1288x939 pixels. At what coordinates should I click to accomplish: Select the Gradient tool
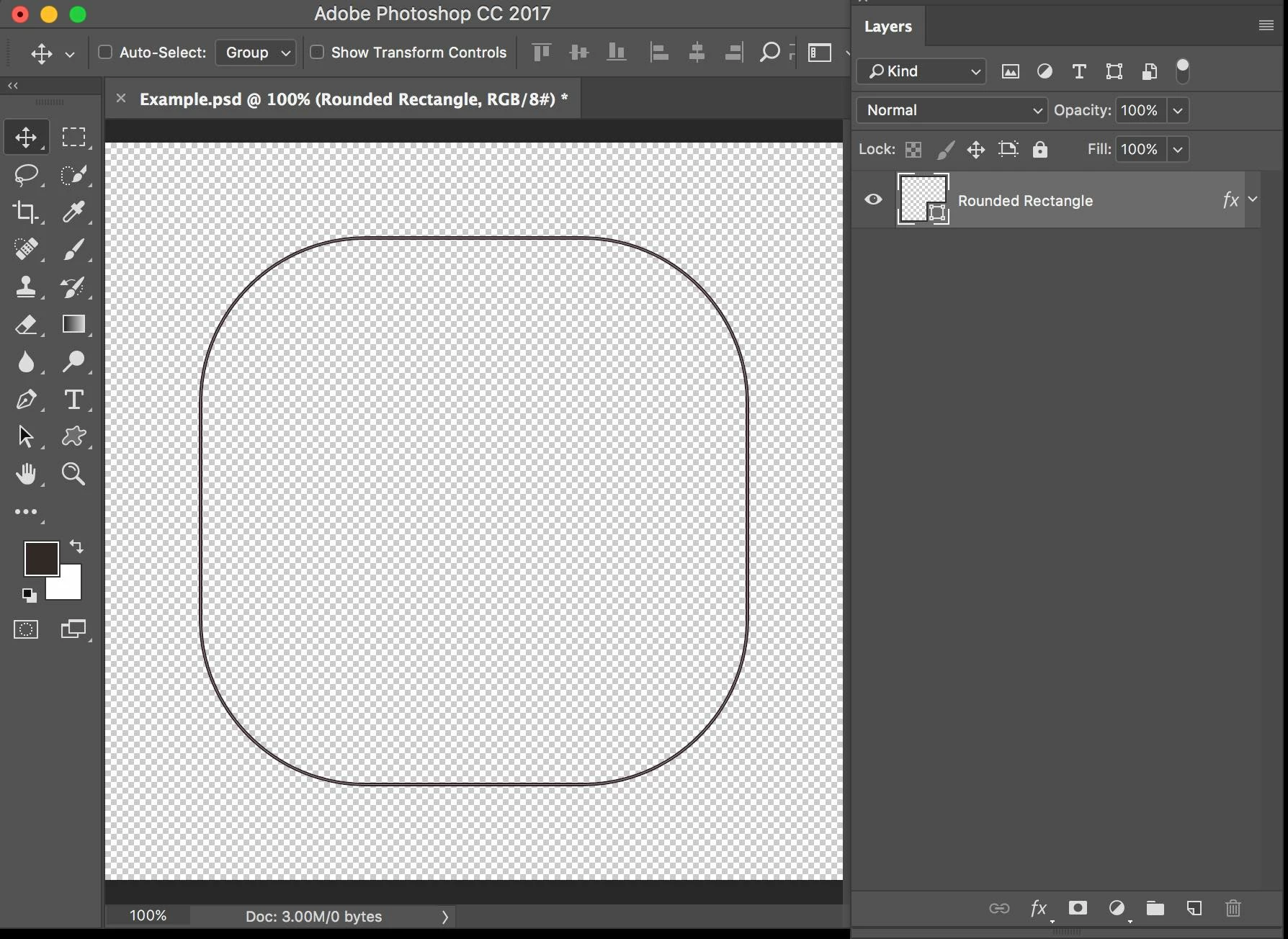pyautogui.click(x=73, y=324)
